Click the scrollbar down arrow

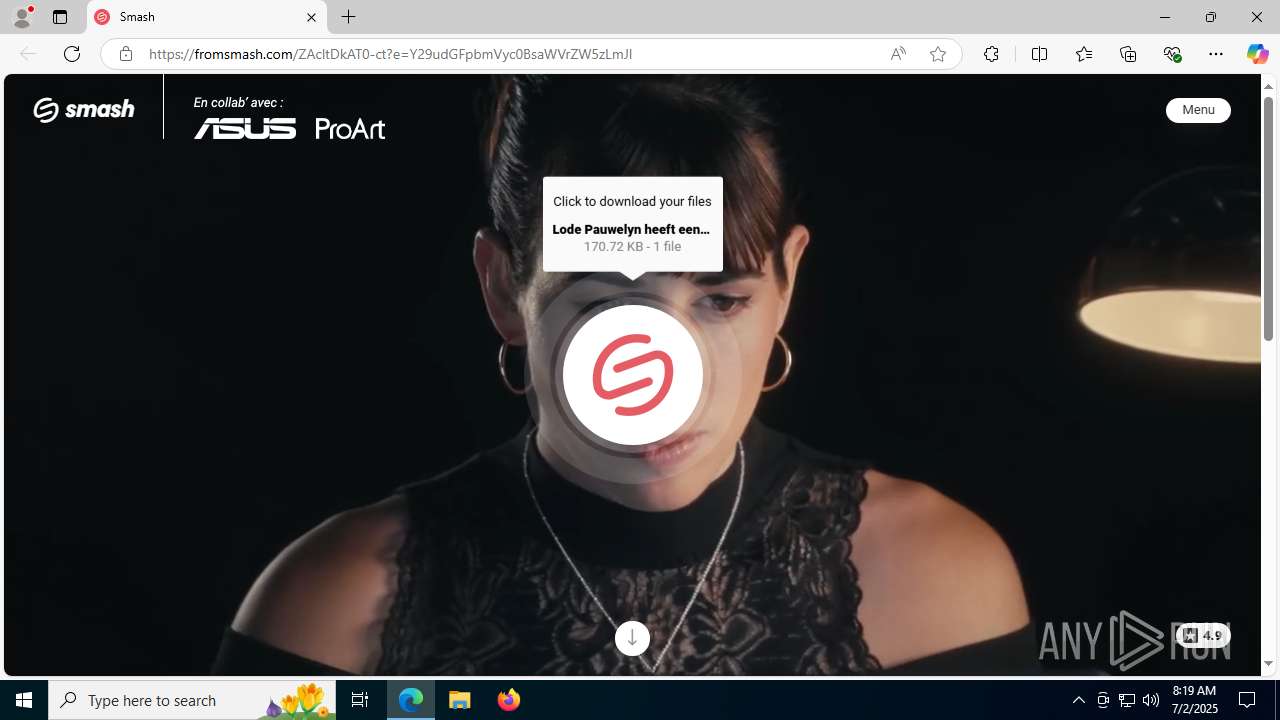(x=1268, y=663)
